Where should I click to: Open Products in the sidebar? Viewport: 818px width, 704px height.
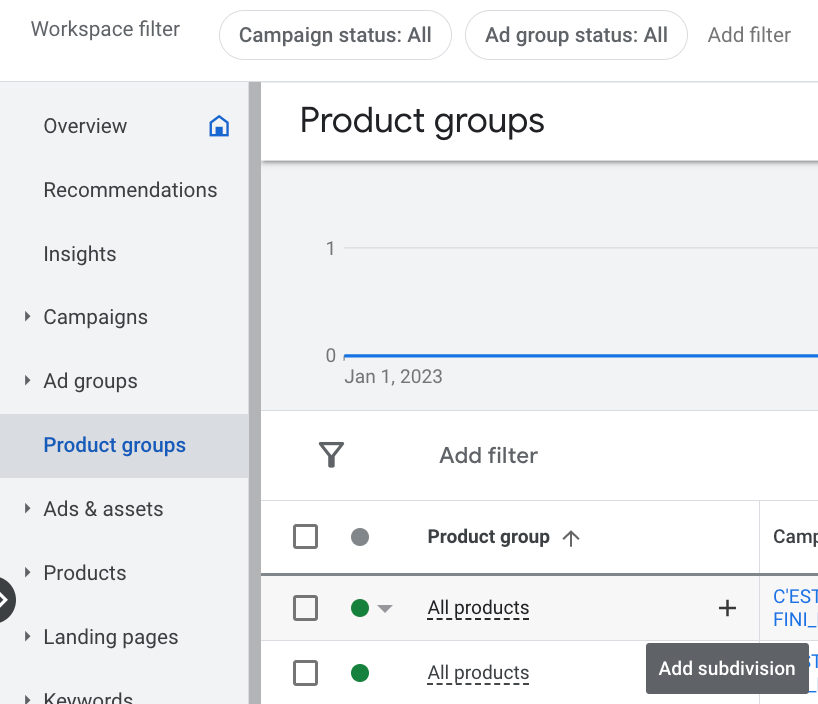(x=85, y=573)
